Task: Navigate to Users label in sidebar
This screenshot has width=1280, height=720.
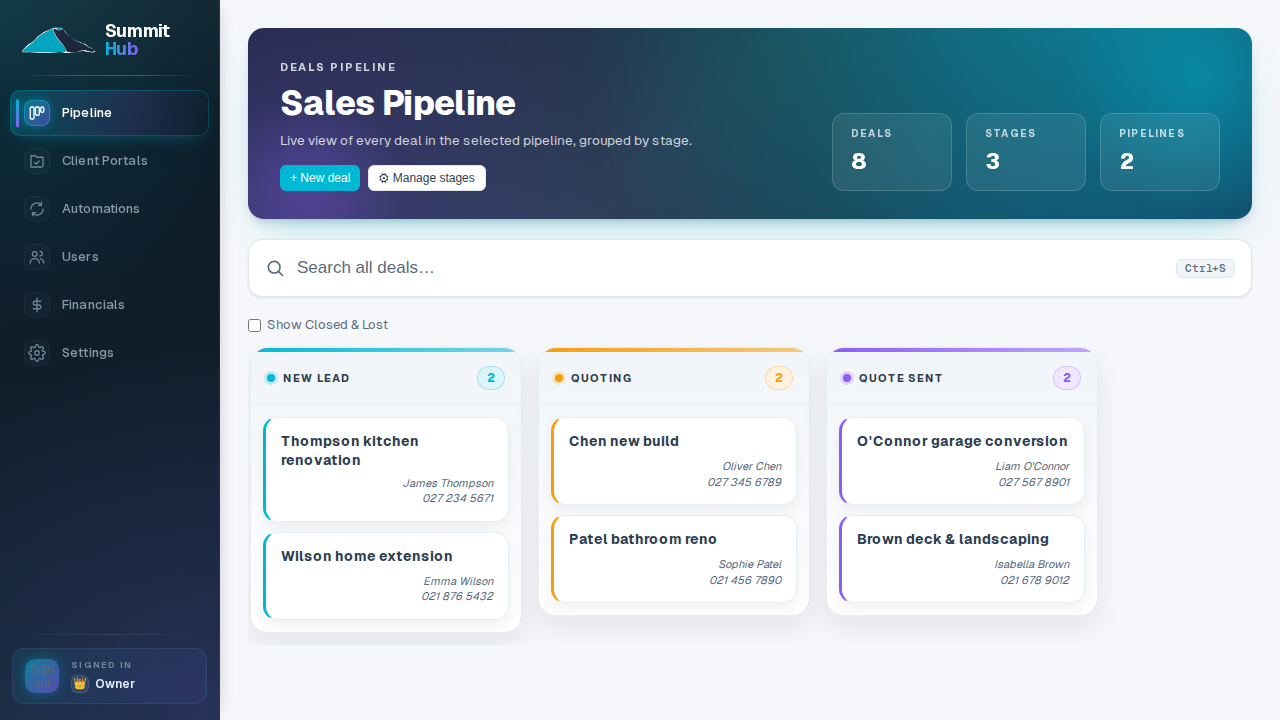Action: (x=80, y=257)
